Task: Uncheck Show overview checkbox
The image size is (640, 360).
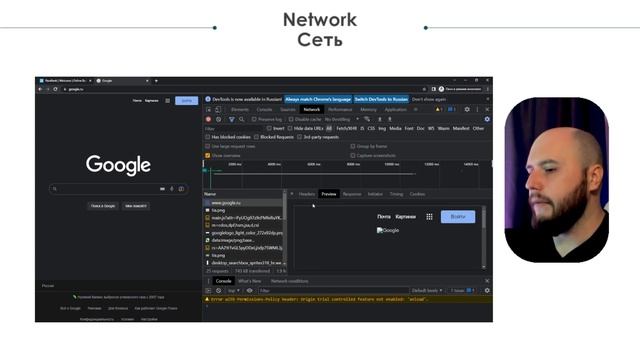Action: [208, 156]
